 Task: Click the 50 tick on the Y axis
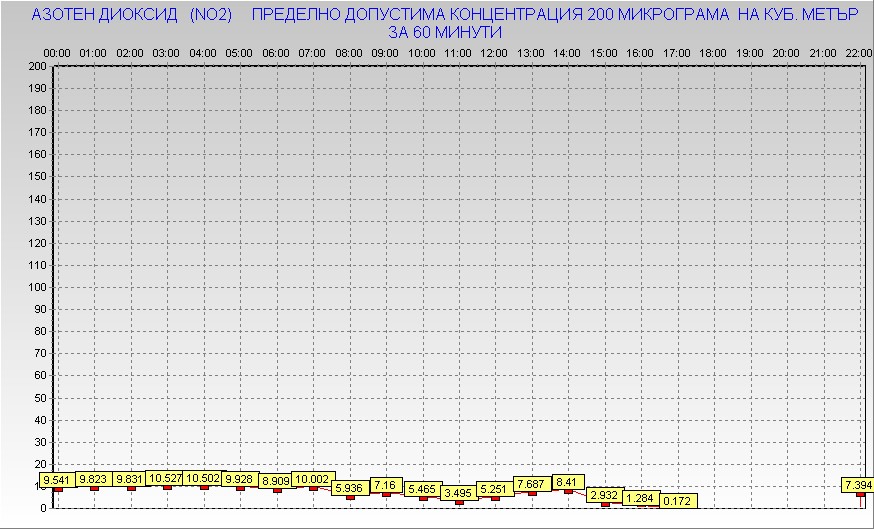[x=39, y=397]
